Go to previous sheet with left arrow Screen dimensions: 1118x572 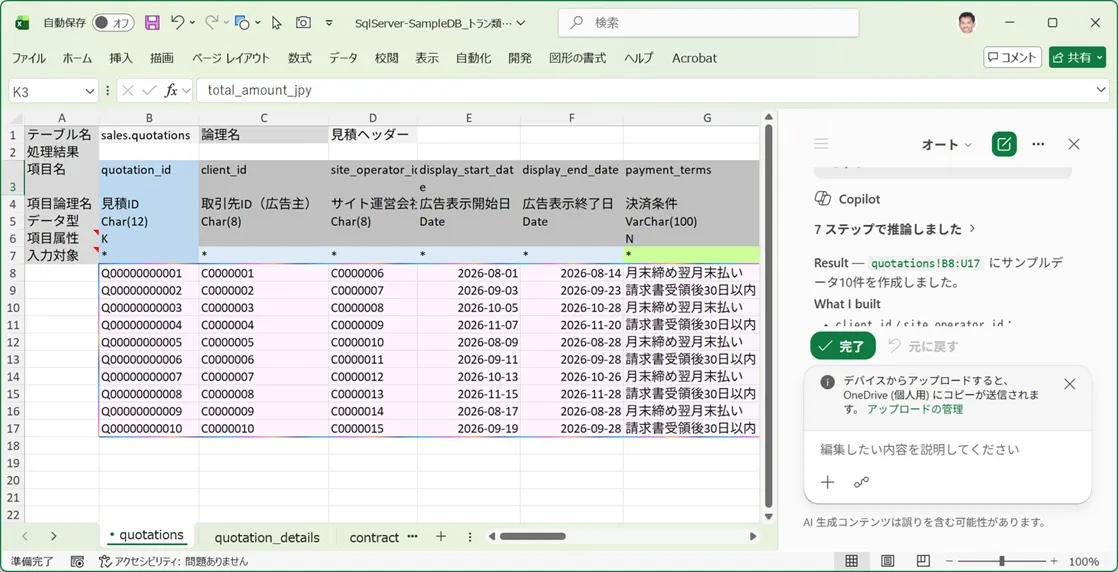point(25,536)
